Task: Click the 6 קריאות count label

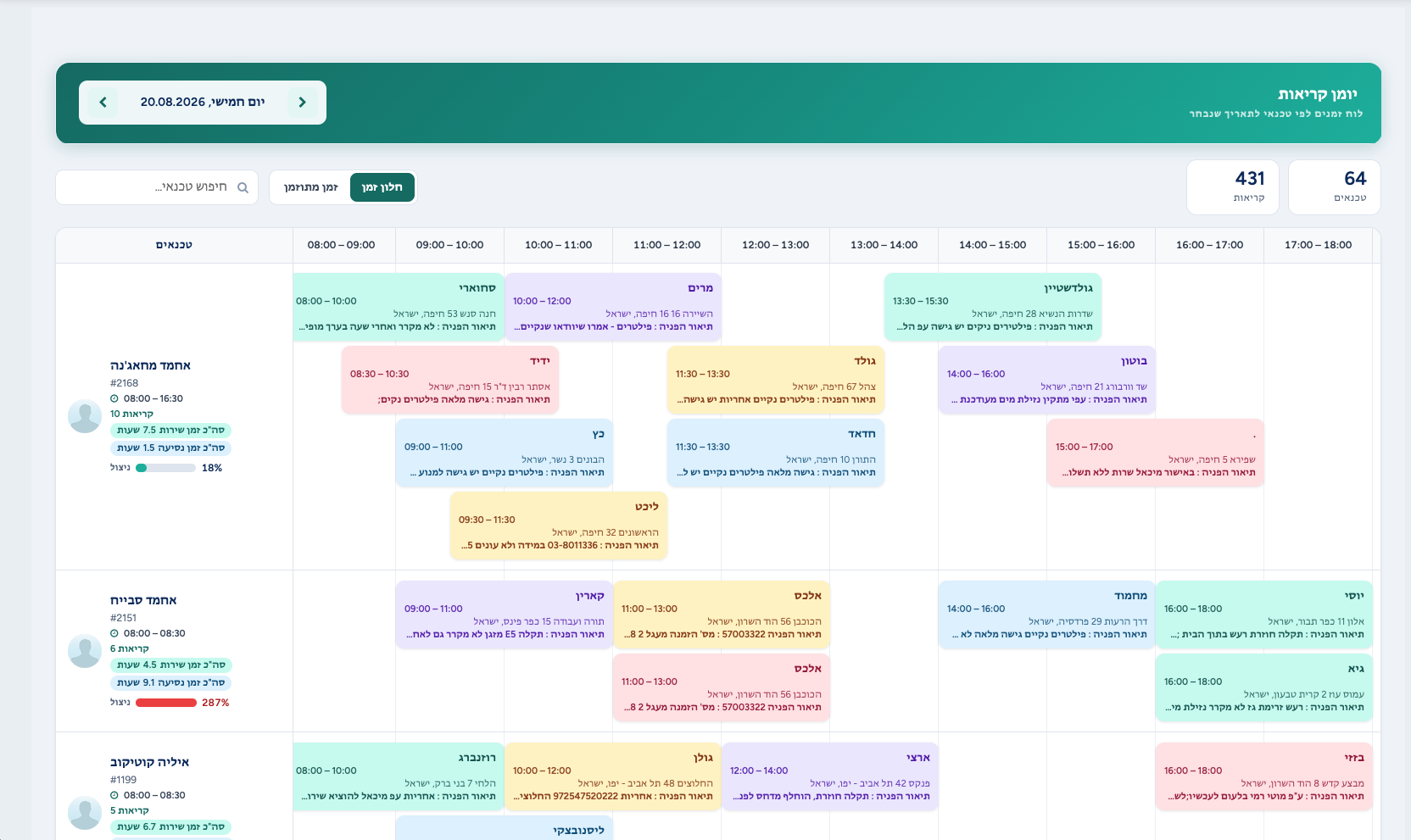Action: (x=130, y=649)
